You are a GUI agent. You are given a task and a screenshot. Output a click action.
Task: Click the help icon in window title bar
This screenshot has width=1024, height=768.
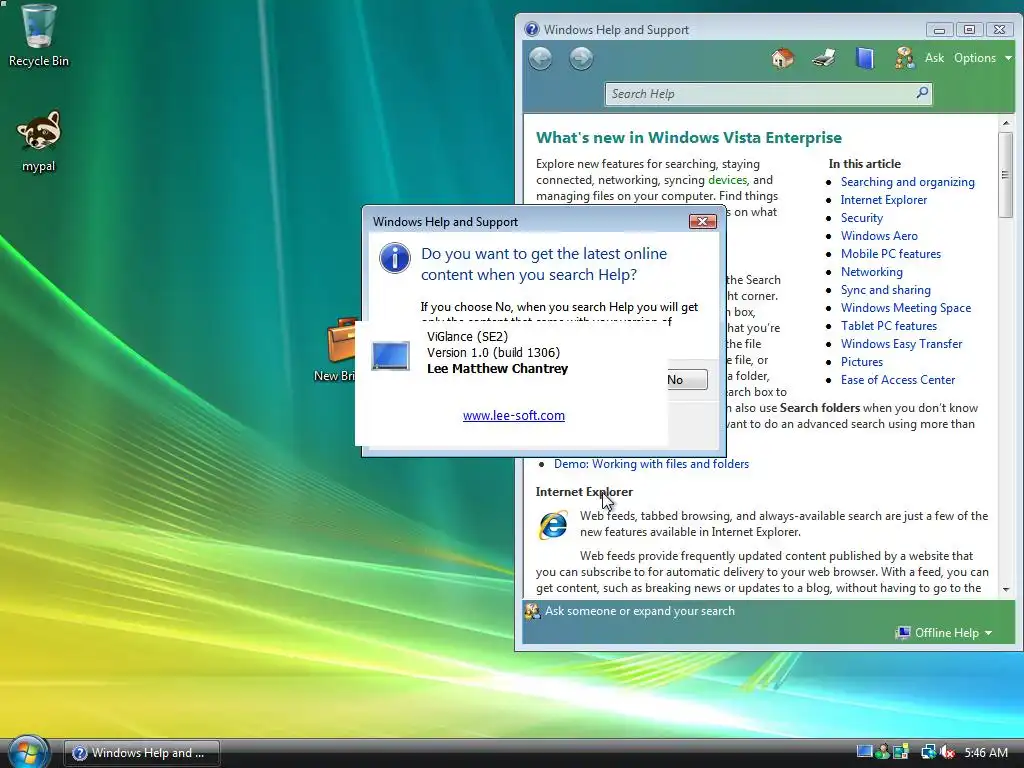[x=532, y=29]
